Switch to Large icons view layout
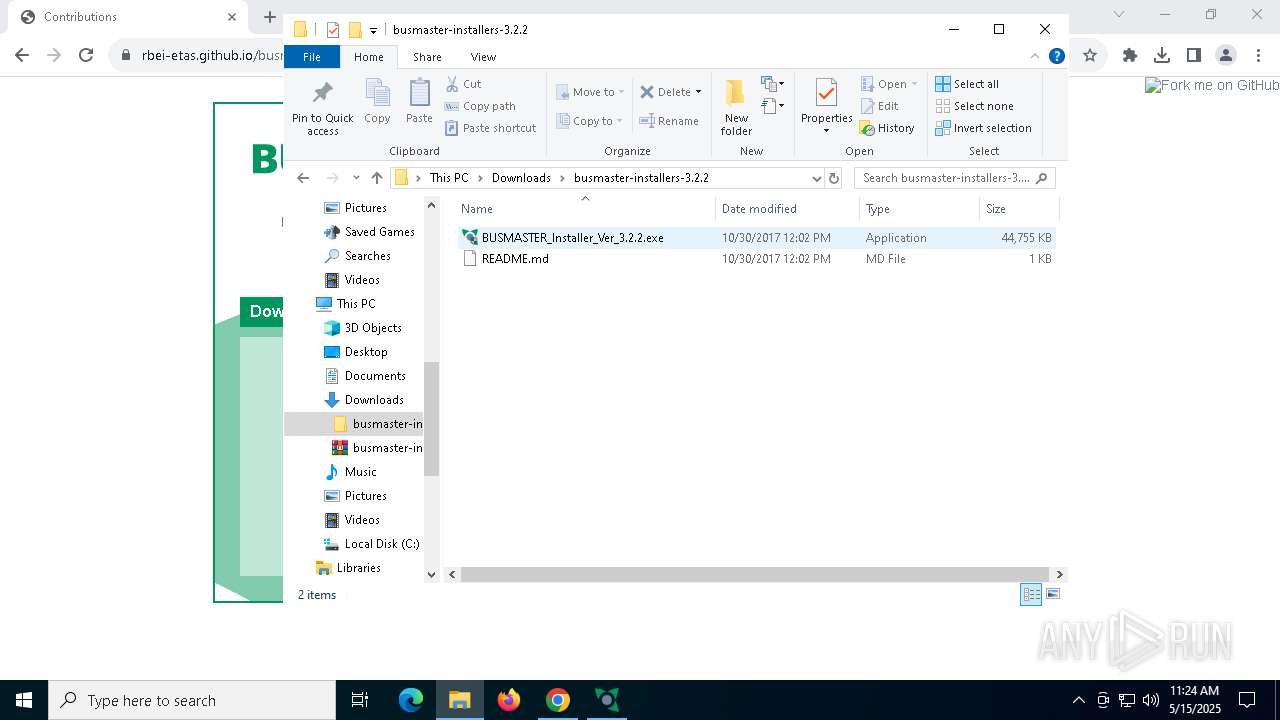The height and width of the screenshot is (720, 1280). [x=1052, y=595]
